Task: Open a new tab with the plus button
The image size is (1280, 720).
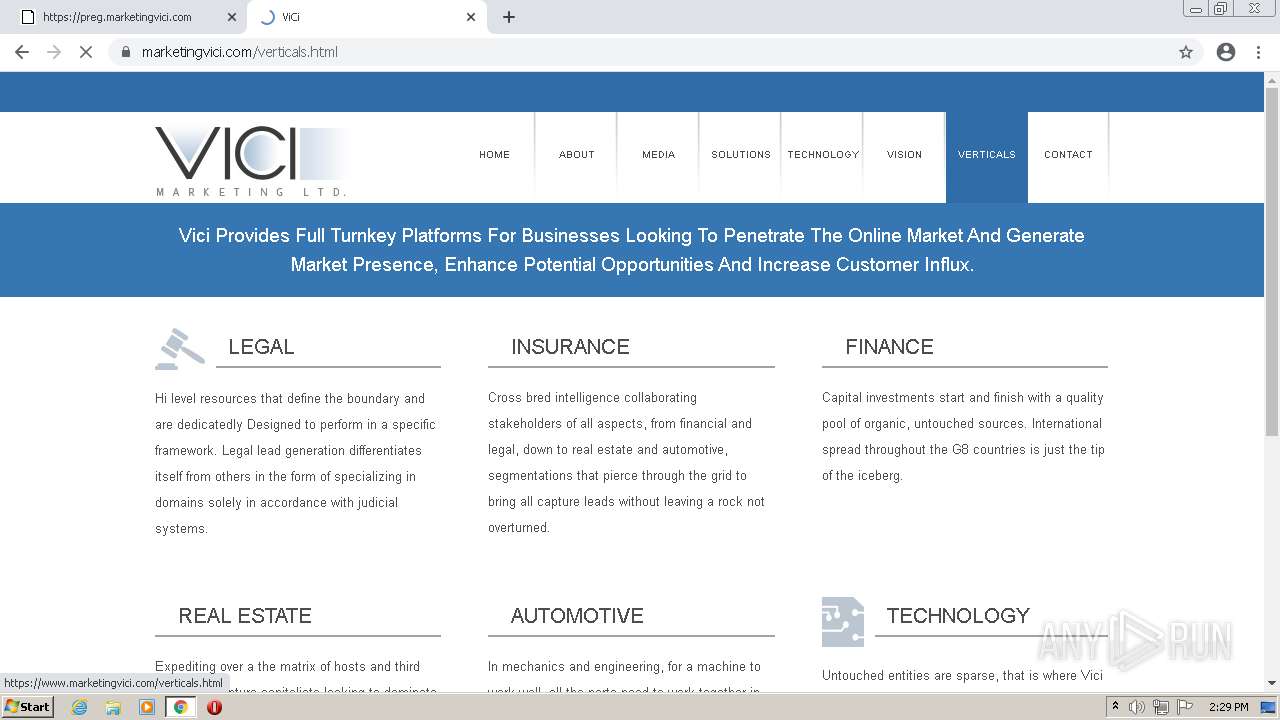Action: coord(508,17)
